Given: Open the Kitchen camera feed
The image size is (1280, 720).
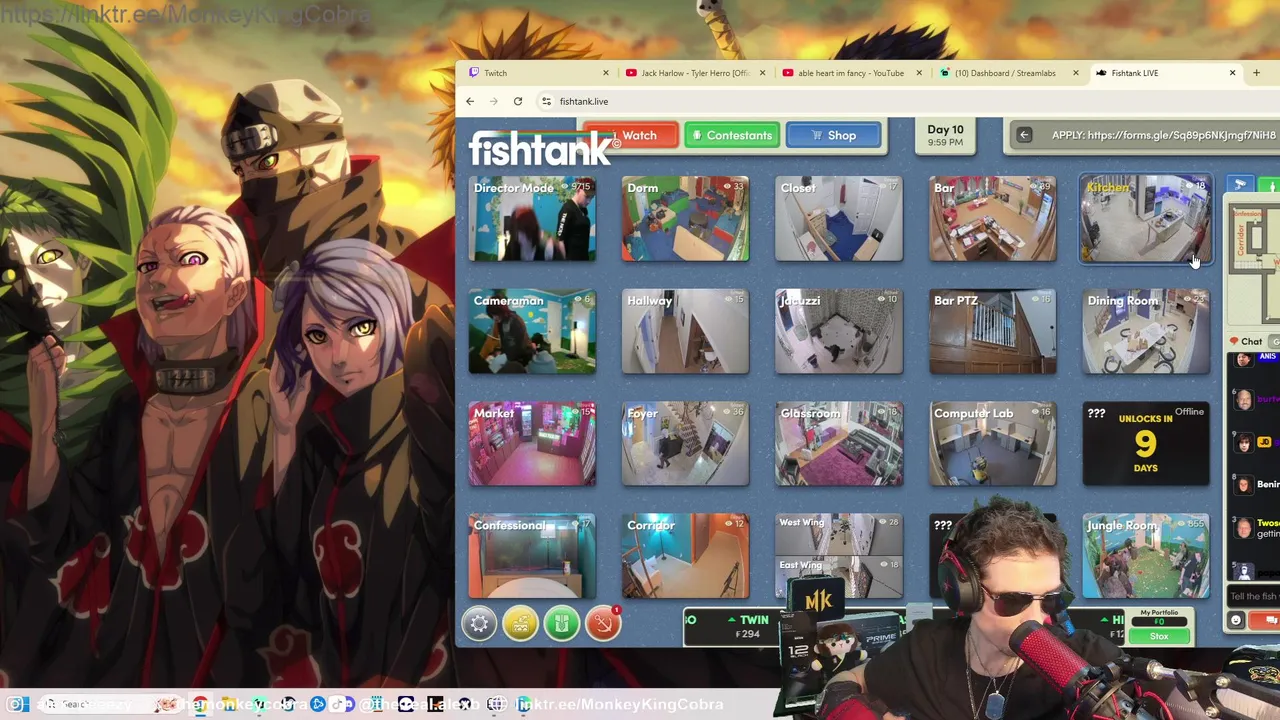Looking at the screenshot, I should pyautogui.click(x=1146, y=219).
